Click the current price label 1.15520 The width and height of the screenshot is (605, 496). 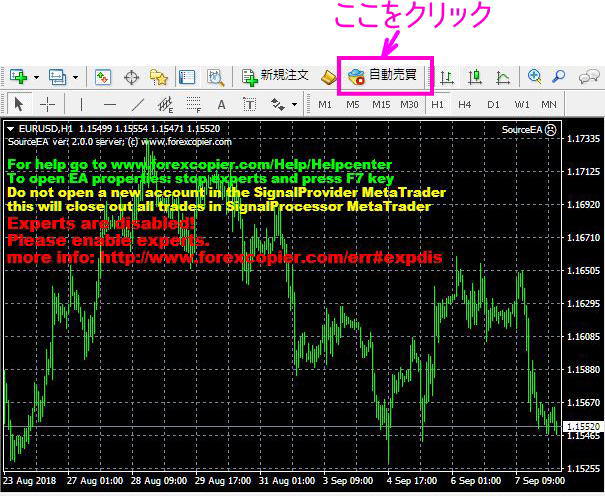pyautogui.click(x=581, y=427)
